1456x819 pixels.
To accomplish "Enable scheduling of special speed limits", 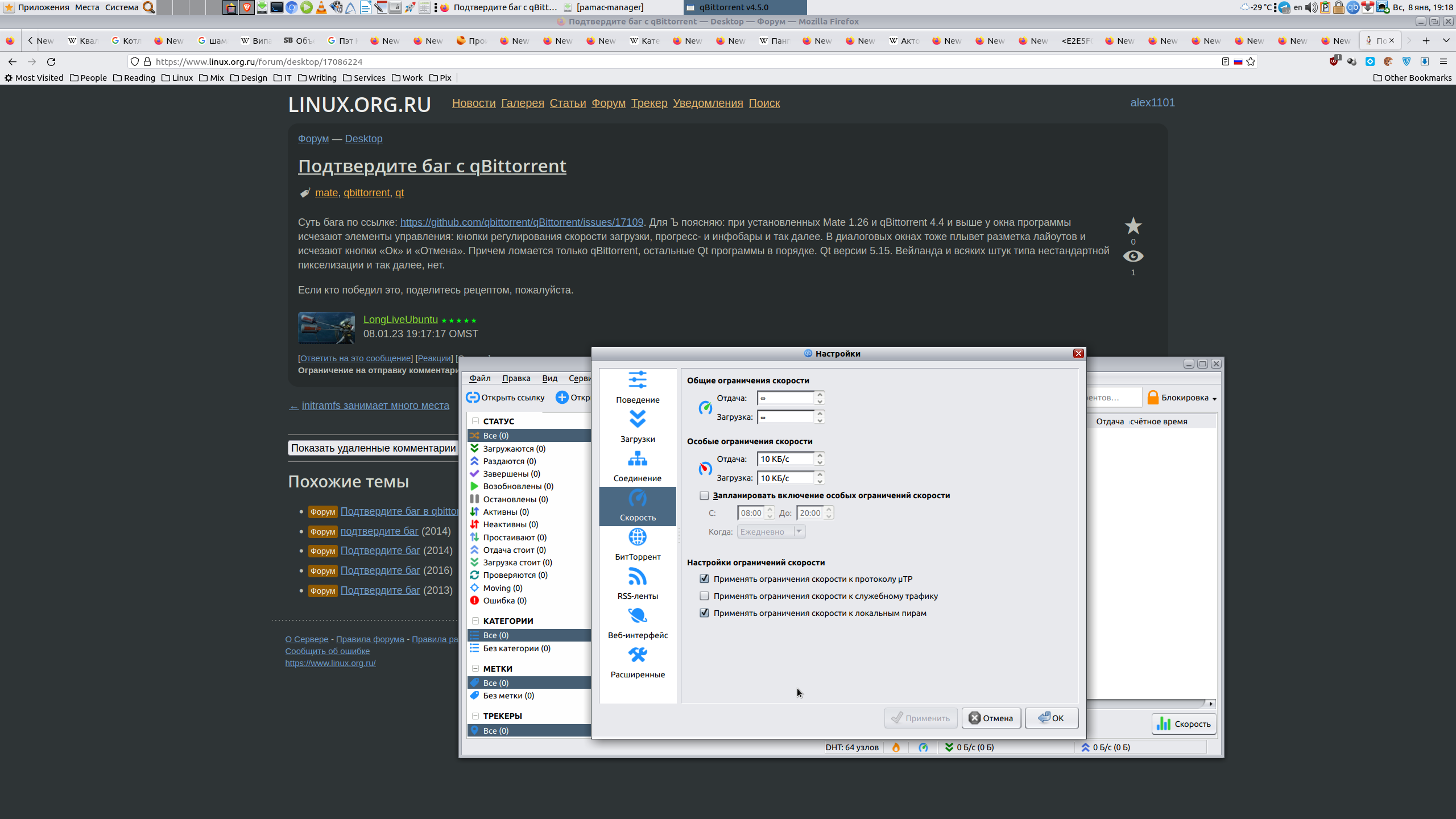I will tap(704, 495).
